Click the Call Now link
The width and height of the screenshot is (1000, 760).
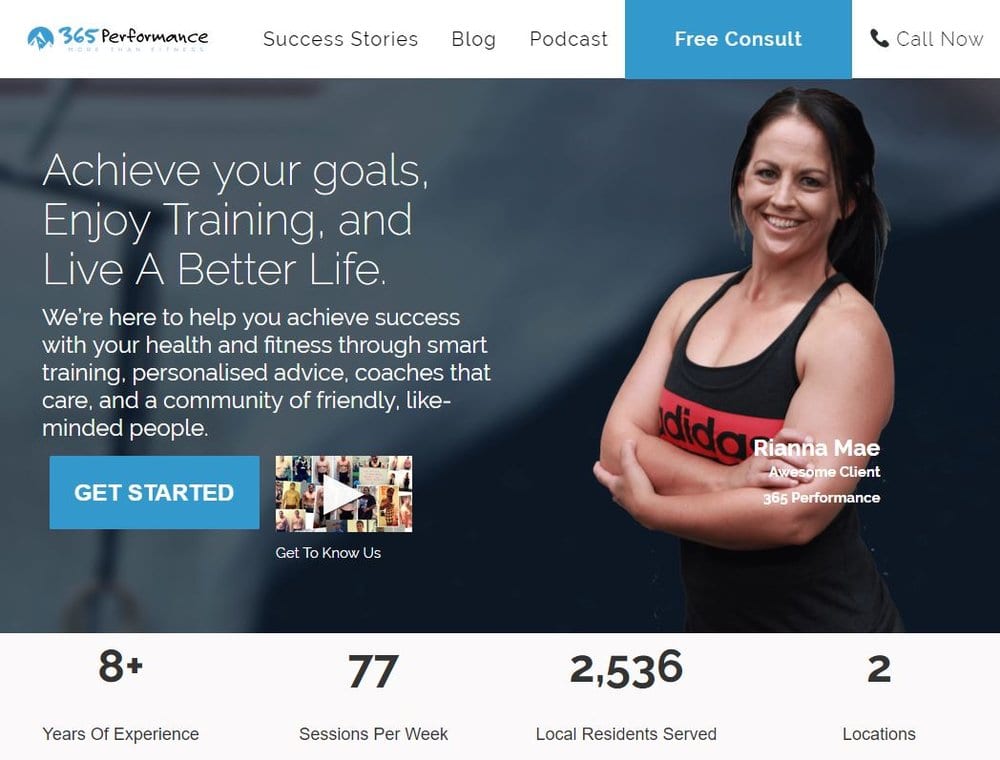click(x=939, y=39)
